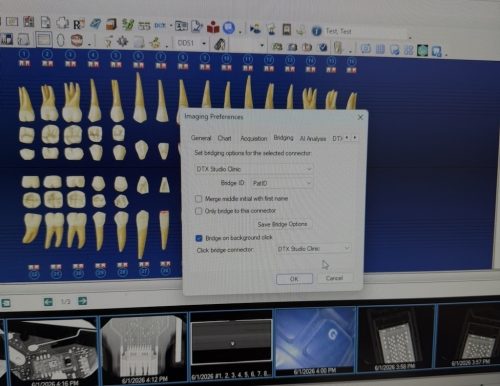
Task: Click the dark bar chart icon
Action: [x=6, y=39]
